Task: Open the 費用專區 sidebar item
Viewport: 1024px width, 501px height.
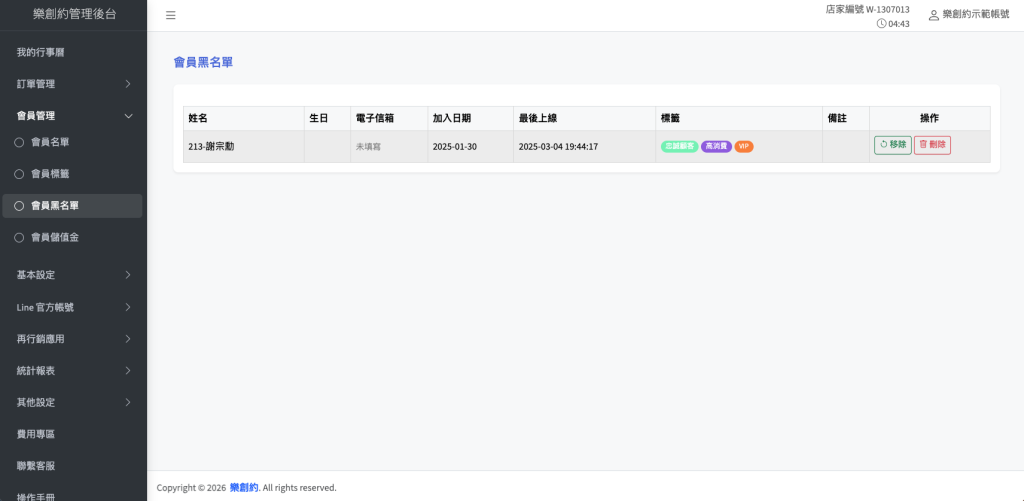Action: pos(36,434)
